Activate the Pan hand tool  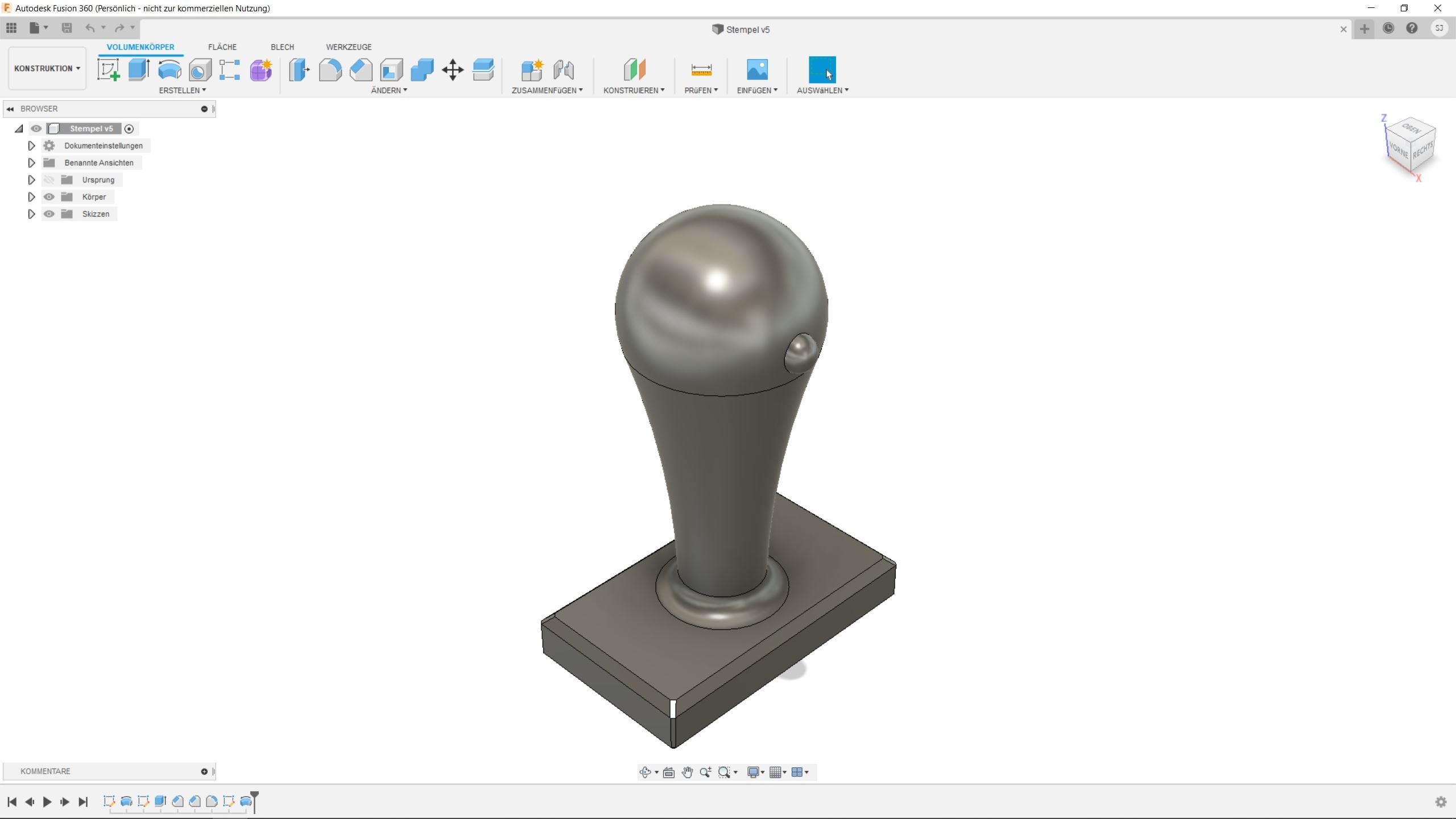click(x=687, y=772)
